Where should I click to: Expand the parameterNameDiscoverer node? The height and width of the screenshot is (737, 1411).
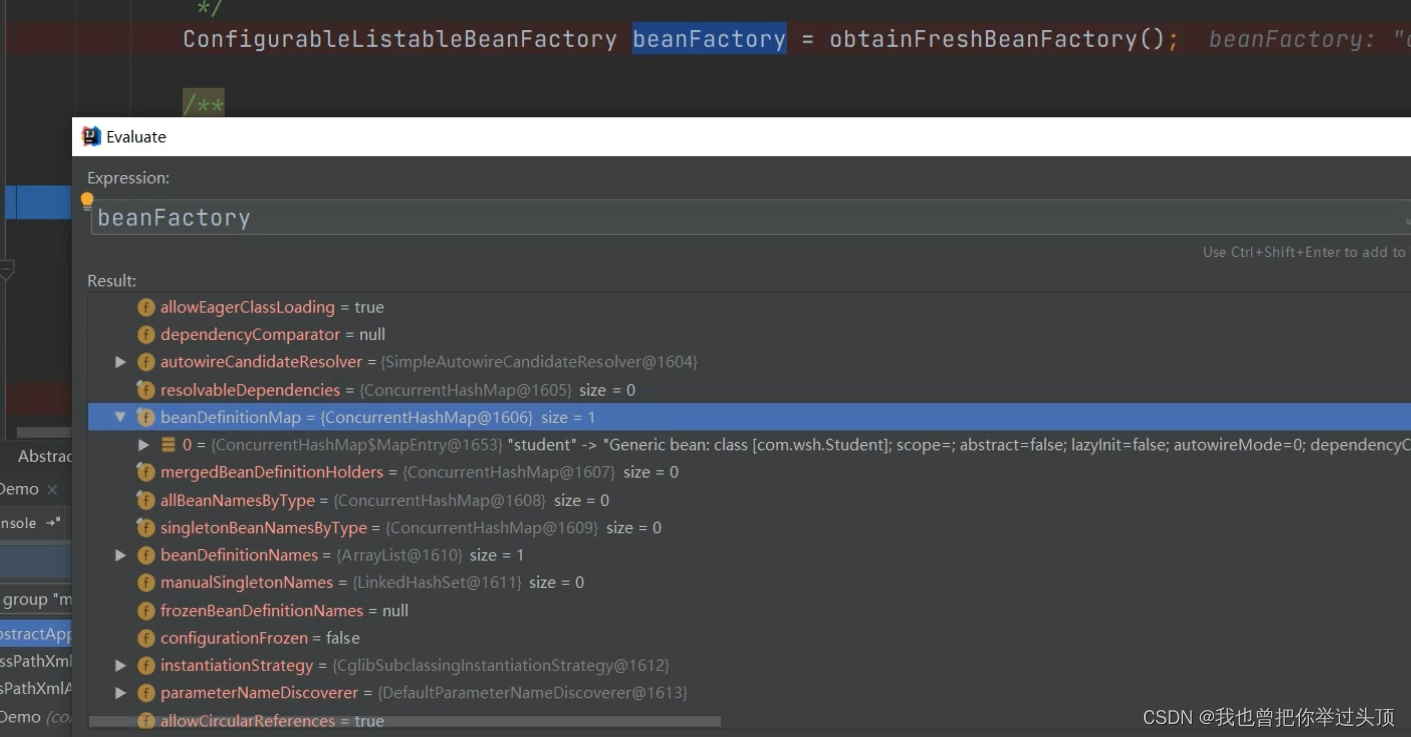[120, 692]
